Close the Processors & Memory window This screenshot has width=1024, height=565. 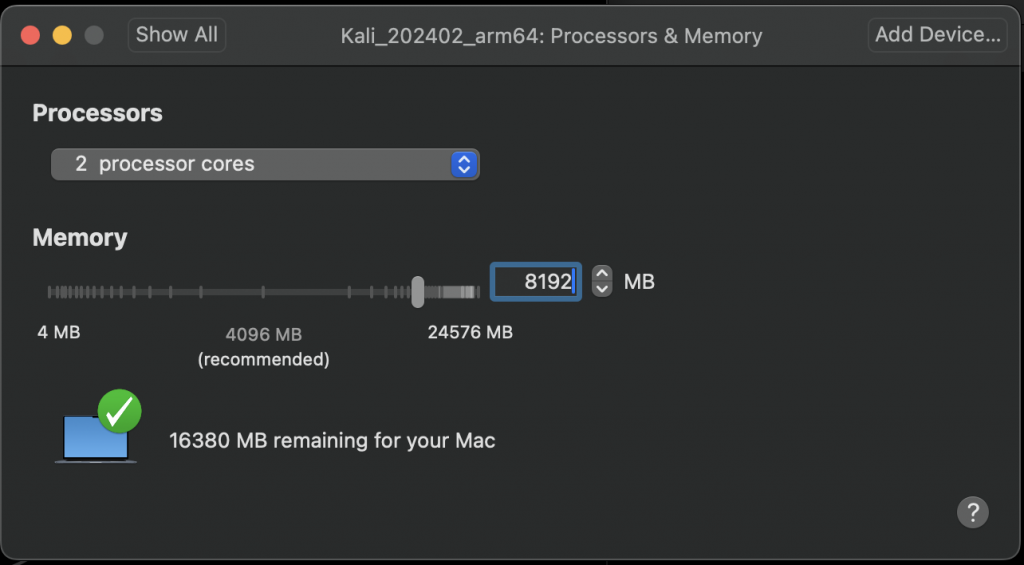coord(30,35)
